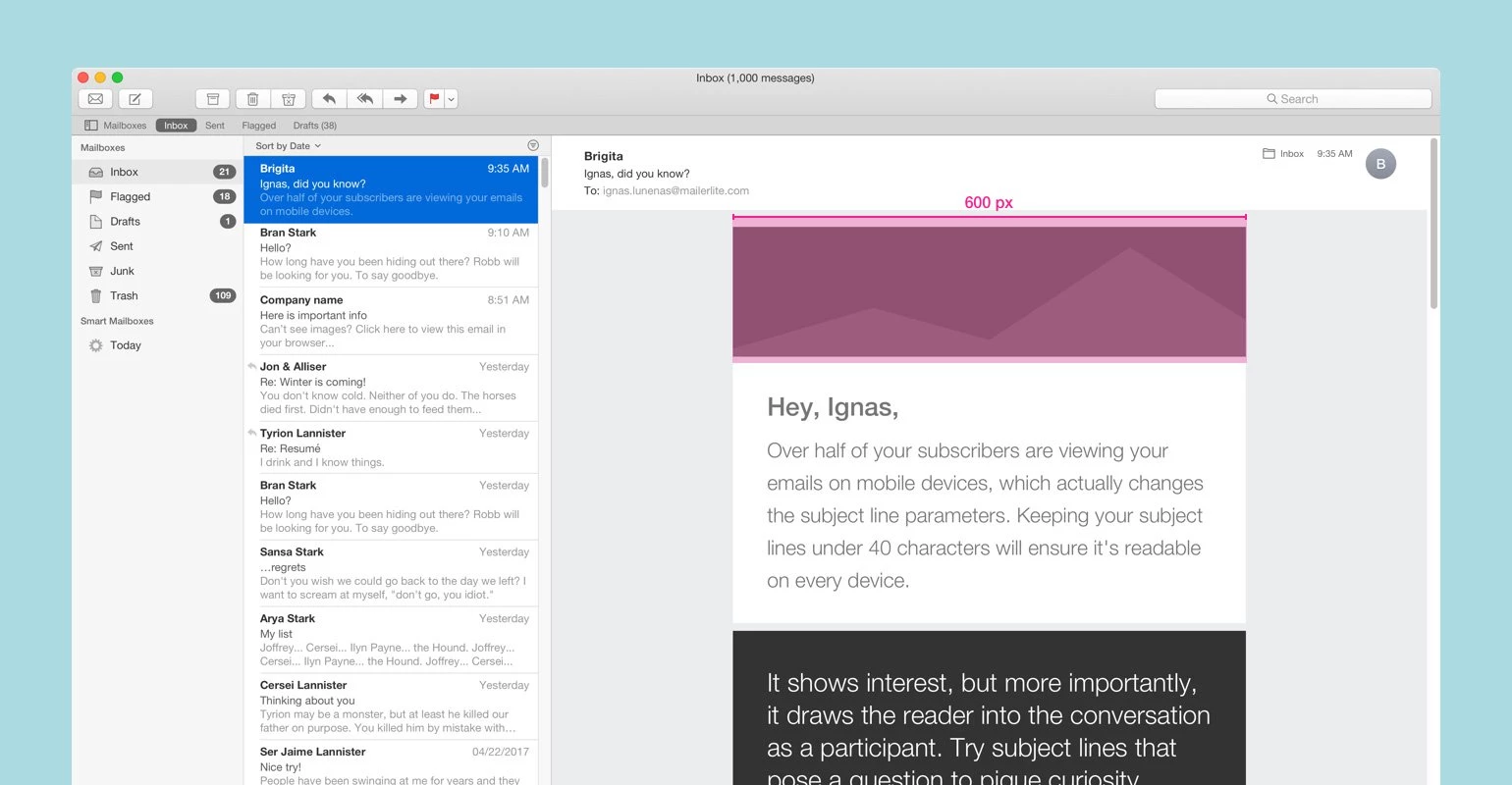Open the flag color dropdown arrow
This screenshot has height=785, width=1512.
tap(451, 99)
